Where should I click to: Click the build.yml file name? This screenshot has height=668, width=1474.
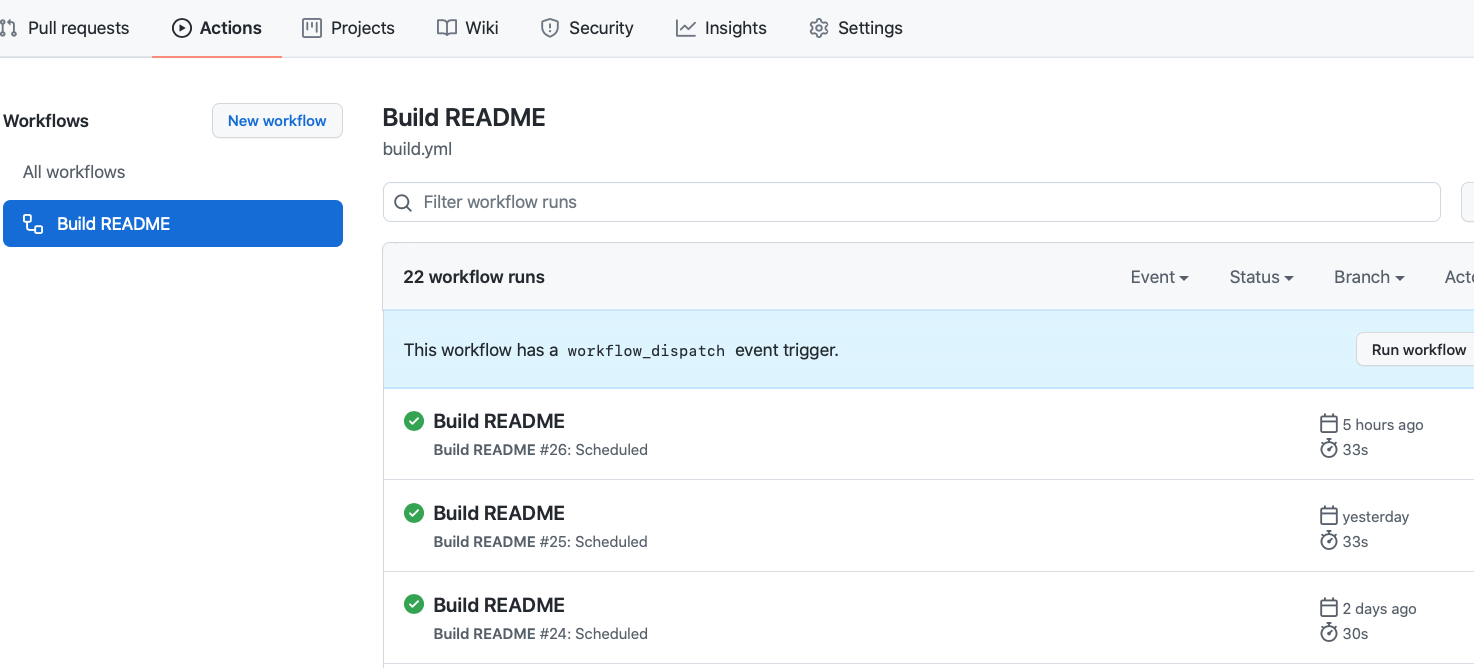tap(417, 149)
